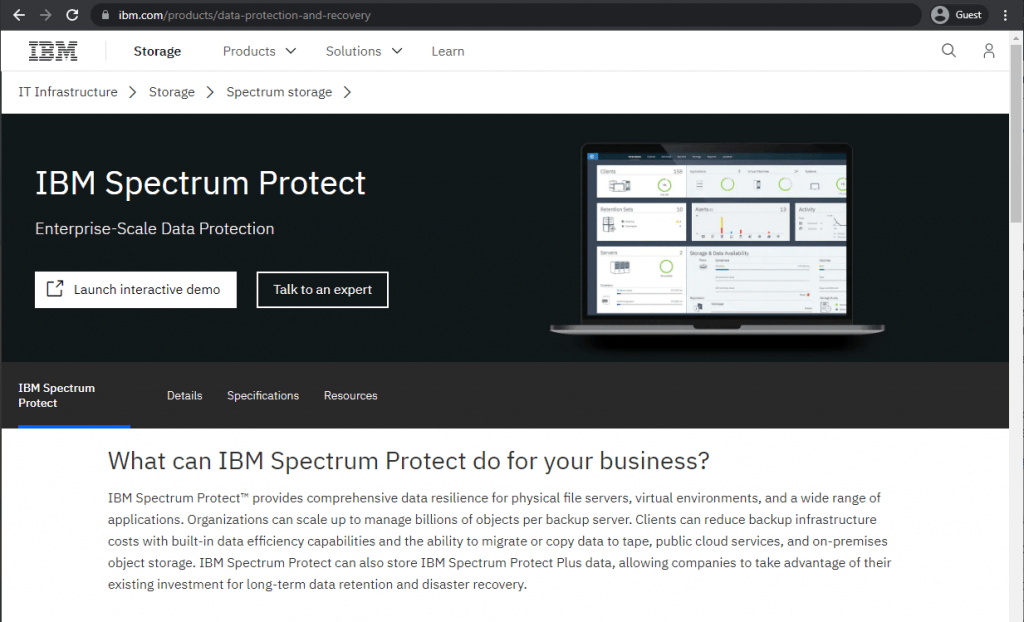Open the Learn nav link
The height and width of the screenshot is (622, 1024).
(x=448, y=51)
